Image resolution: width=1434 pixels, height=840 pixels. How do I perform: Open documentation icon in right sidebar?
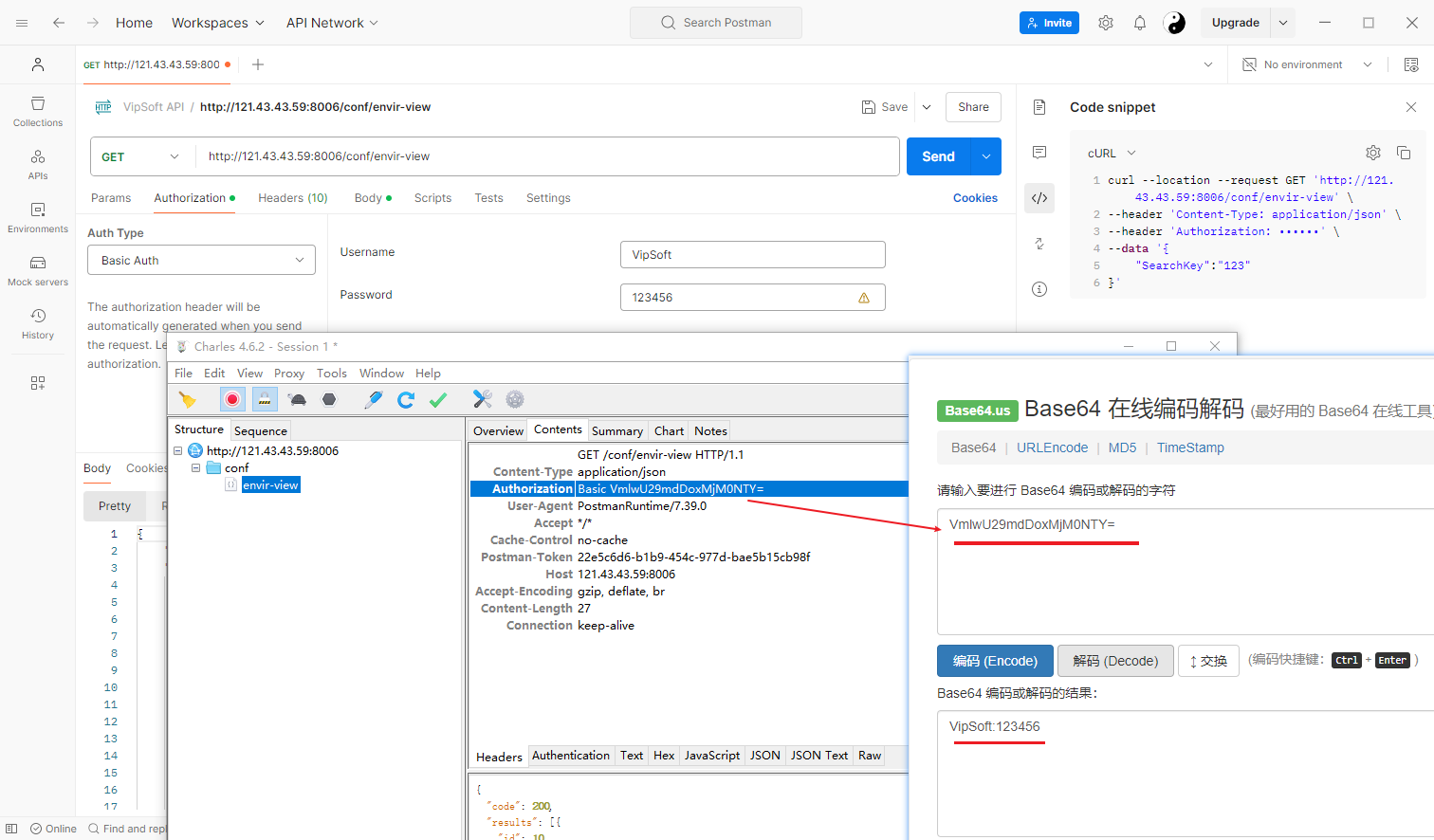[x=1039, y=107]
